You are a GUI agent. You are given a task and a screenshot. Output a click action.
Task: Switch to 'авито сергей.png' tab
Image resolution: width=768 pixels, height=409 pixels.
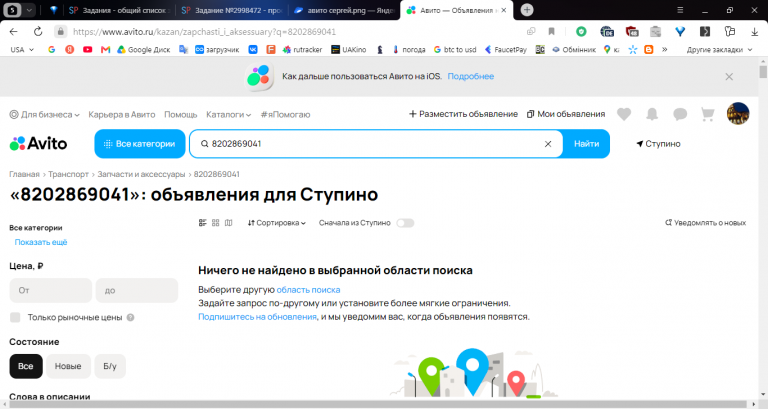[345, 10]
